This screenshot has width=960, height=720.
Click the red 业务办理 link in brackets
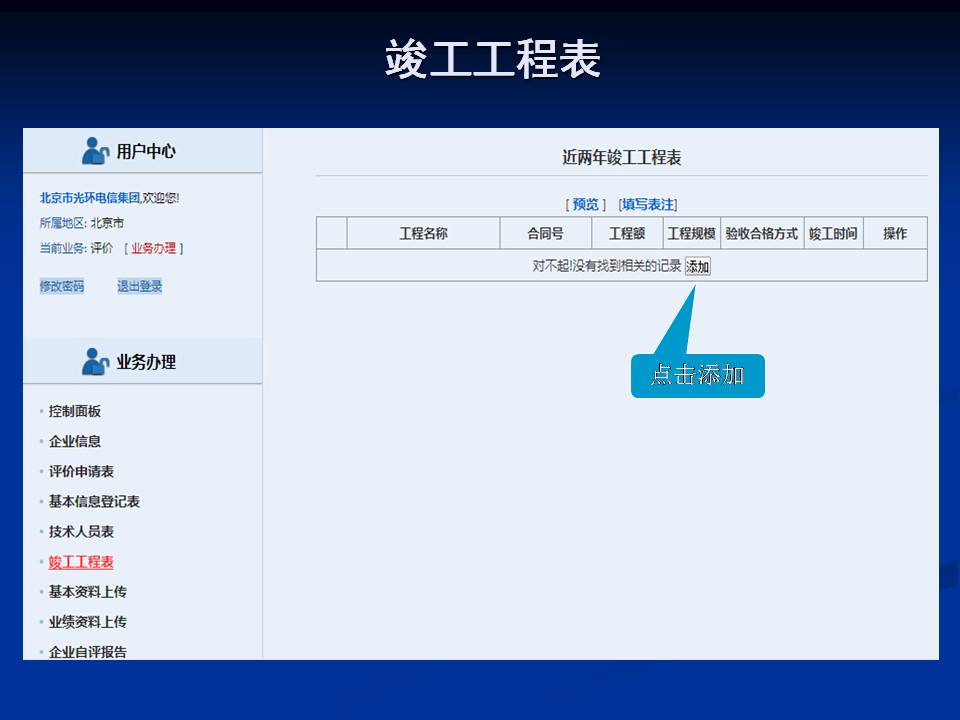coord(153,248)
